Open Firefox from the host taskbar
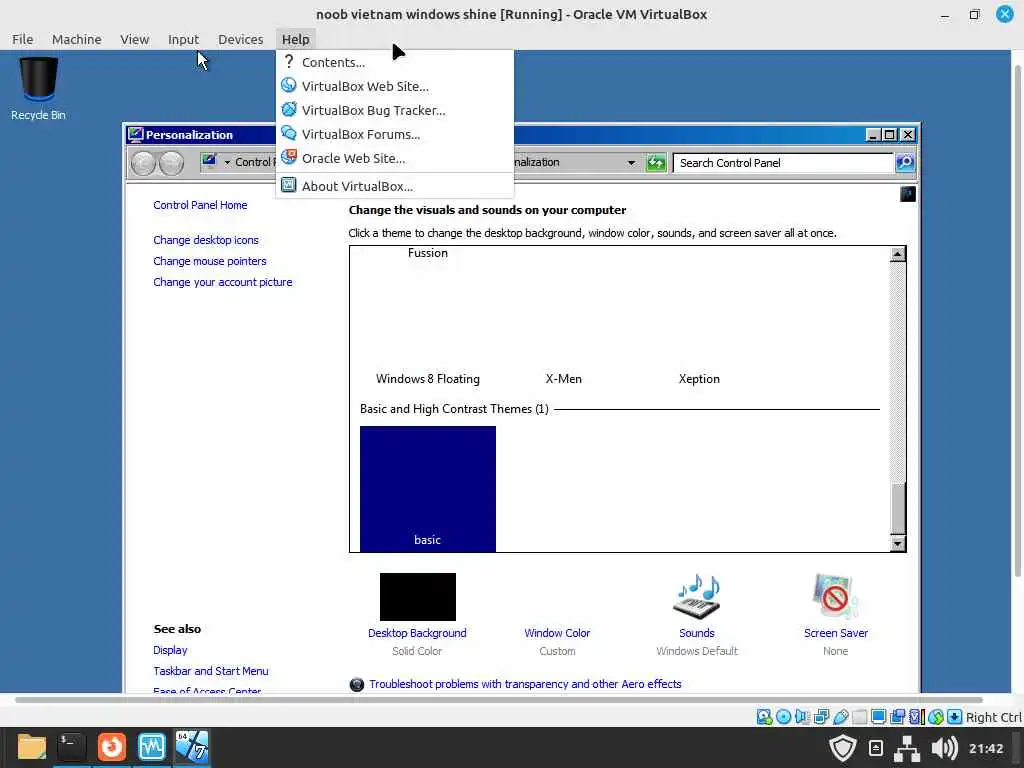The image size is (1024, 768). (112, 747)
